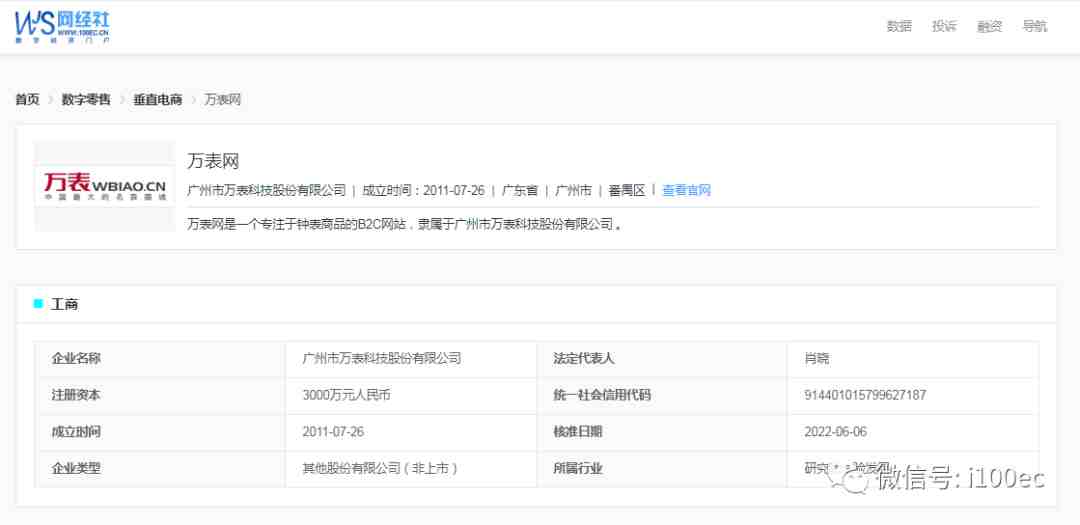Click the 企业名称 label cell
The width and height of the screenshot is (1080, 525).
point(160,359)
